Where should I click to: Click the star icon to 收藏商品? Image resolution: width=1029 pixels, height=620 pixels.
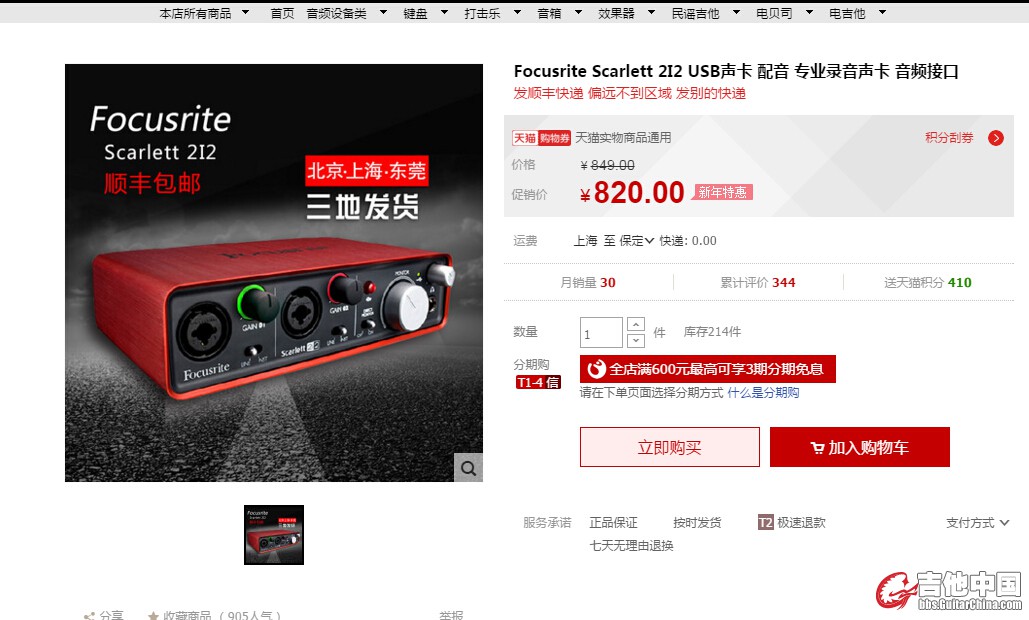[153, 615]
